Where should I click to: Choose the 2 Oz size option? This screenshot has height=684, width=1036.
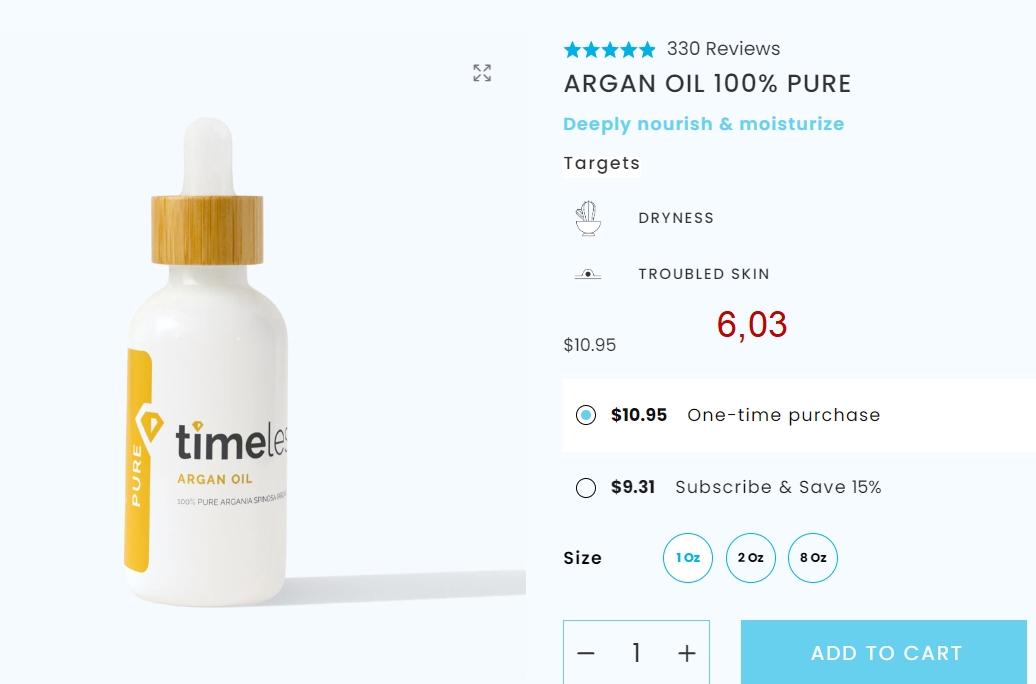tap(751, 558)
